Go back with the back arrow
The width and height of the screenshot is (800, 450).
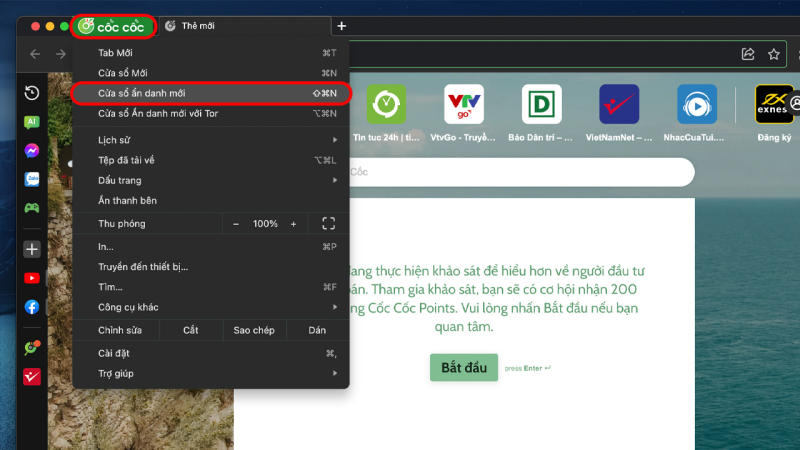[x=35, y=54]
